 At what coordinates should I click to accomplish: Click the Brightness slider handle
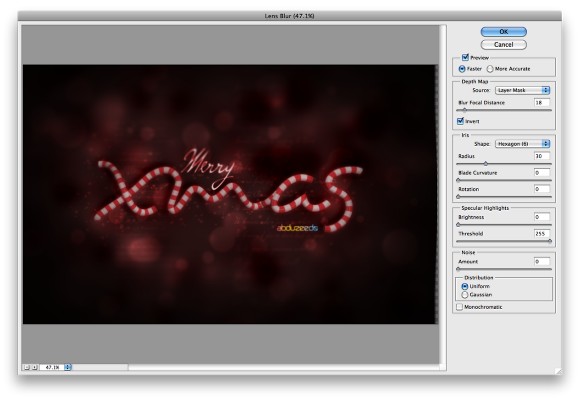point(458,225)
